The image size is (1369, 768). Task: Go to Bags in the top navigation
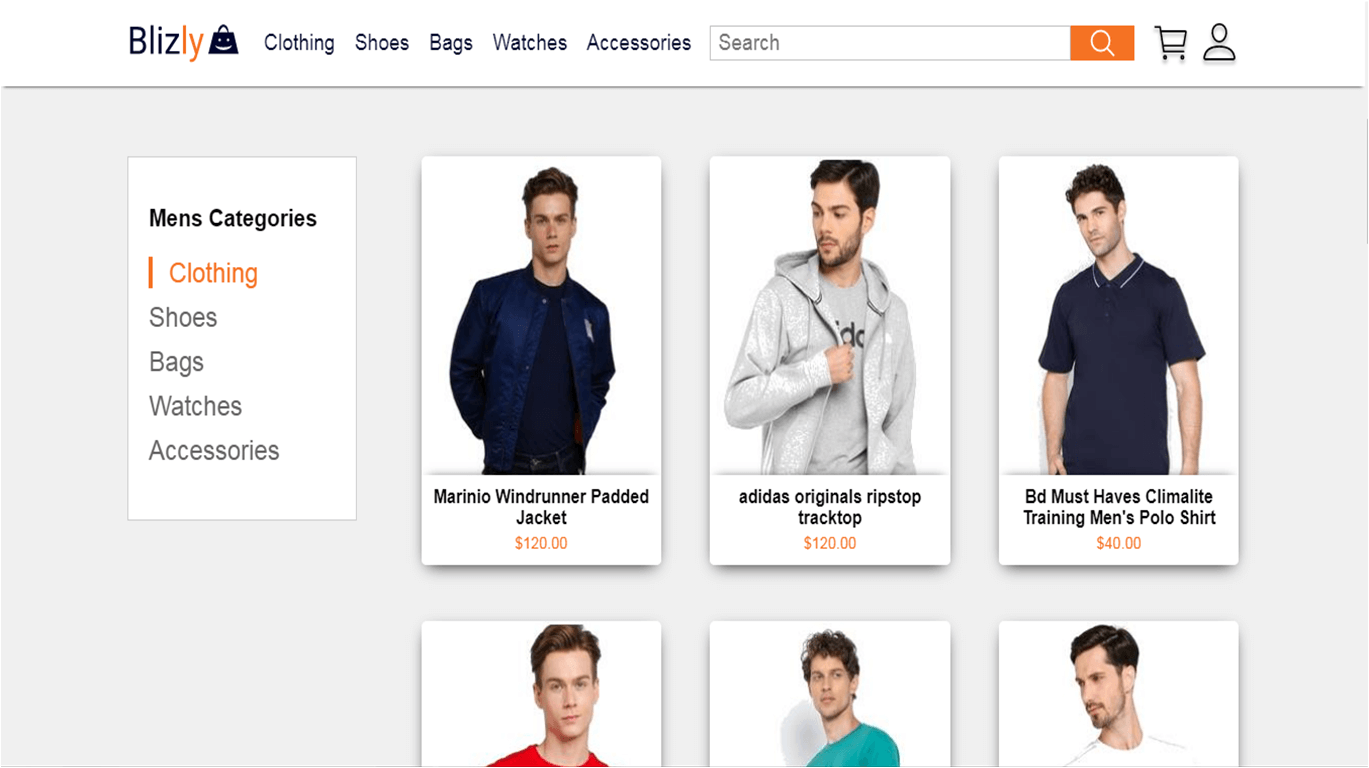(x=451, y=43)
